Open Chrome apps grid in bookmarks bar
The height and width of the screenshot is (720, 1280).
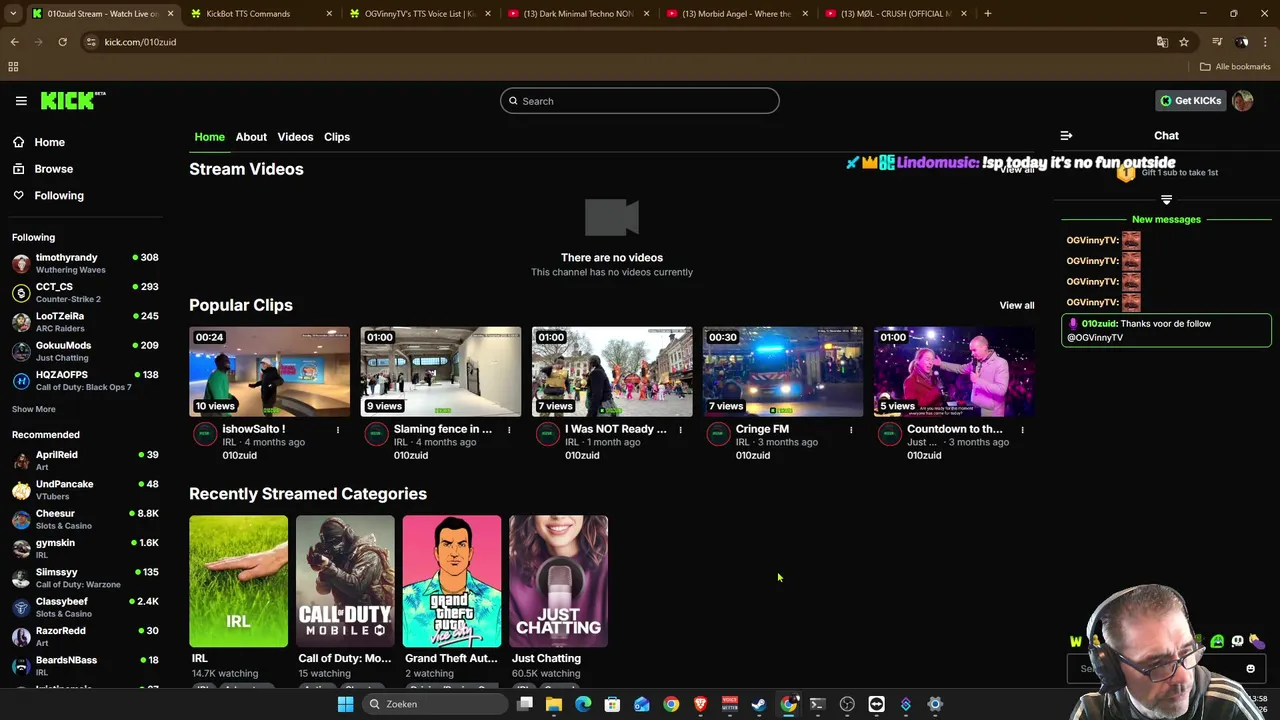pyautogui.click(x=13, y=67)
